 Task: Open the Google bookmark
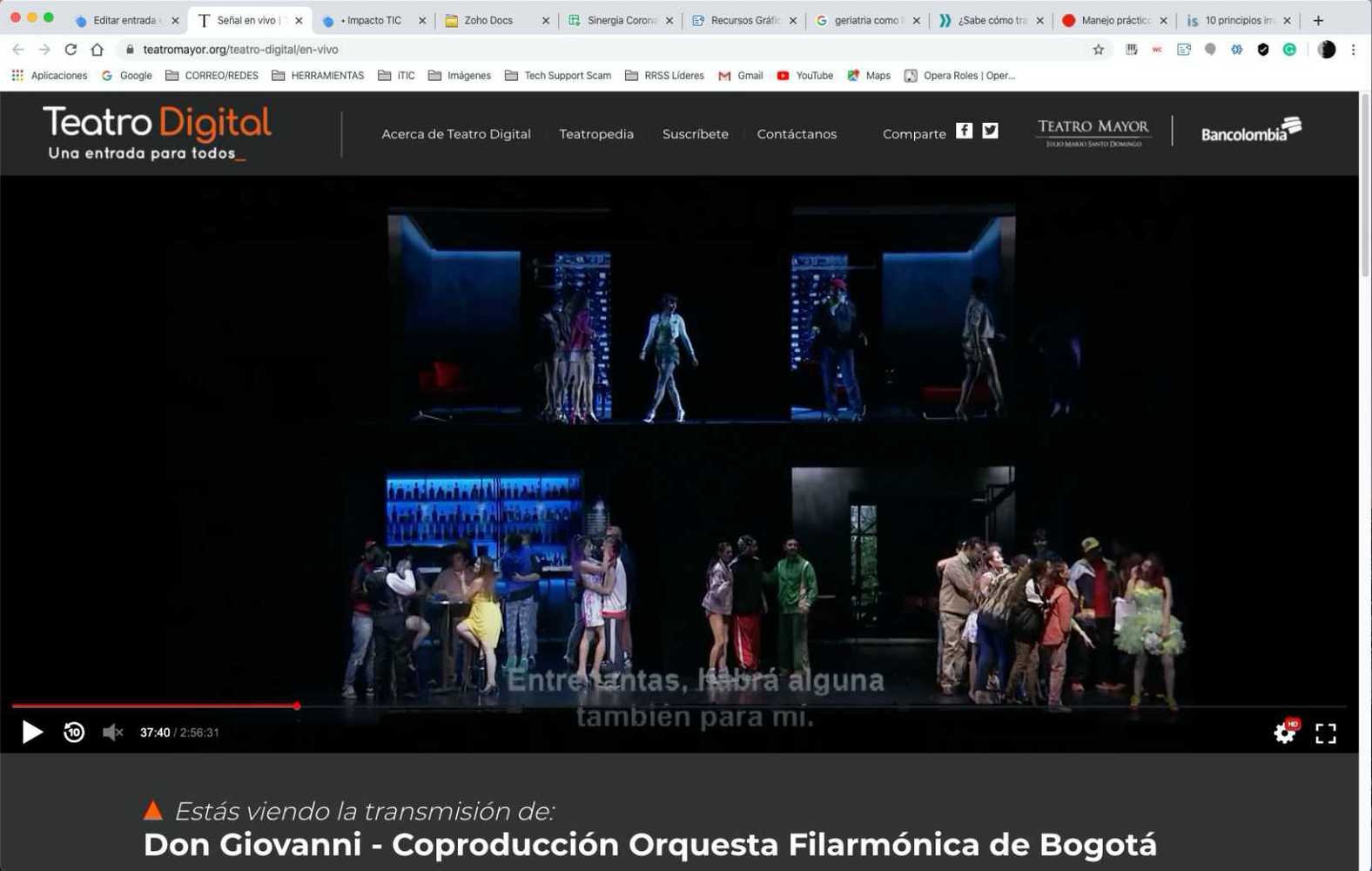tap(127, 76)
